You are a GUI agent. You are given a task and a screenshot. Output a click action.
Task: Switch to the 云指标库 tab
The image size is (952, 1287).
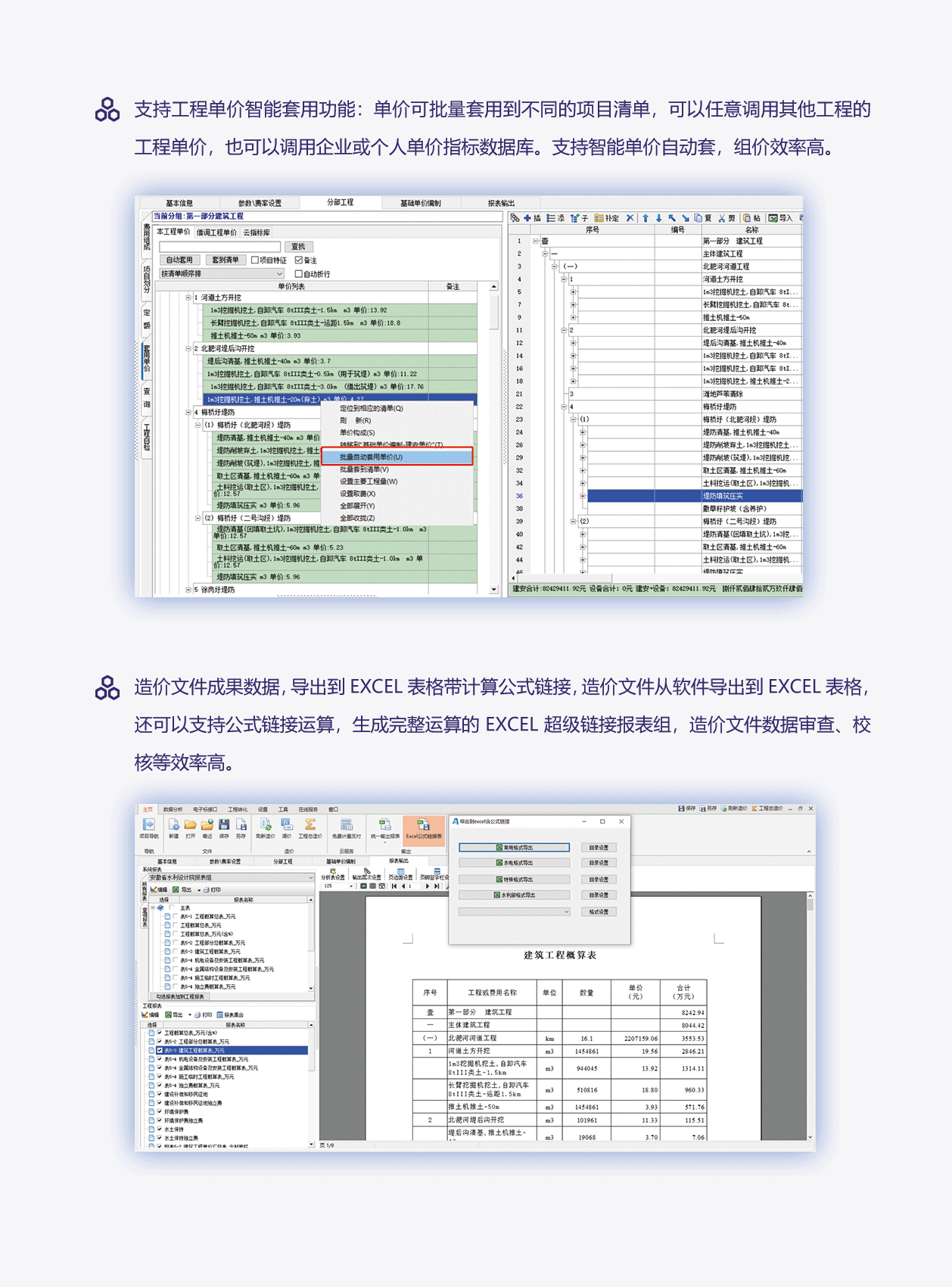point(257,232)
